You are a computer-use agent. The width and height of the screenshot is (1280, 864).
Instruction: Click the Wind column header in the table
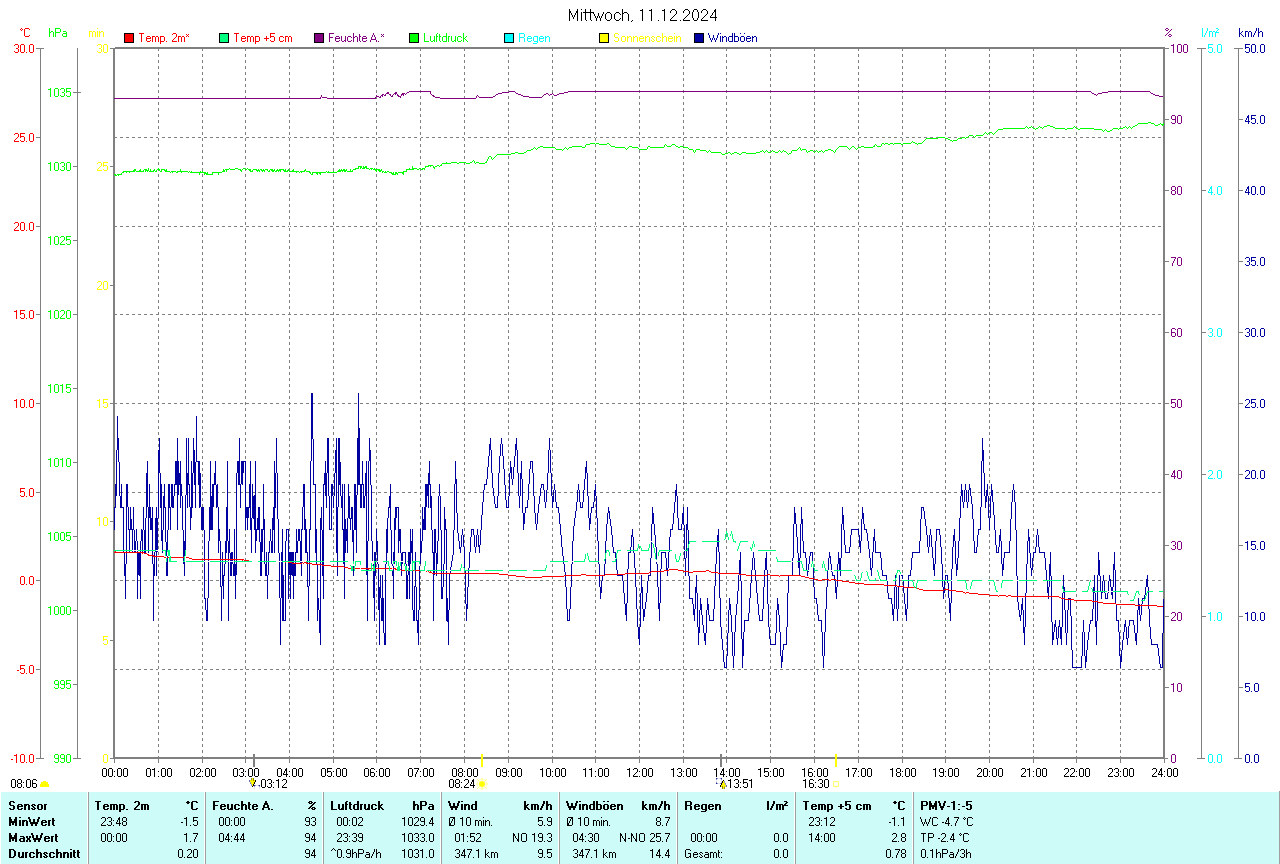(x=462, y=806)
